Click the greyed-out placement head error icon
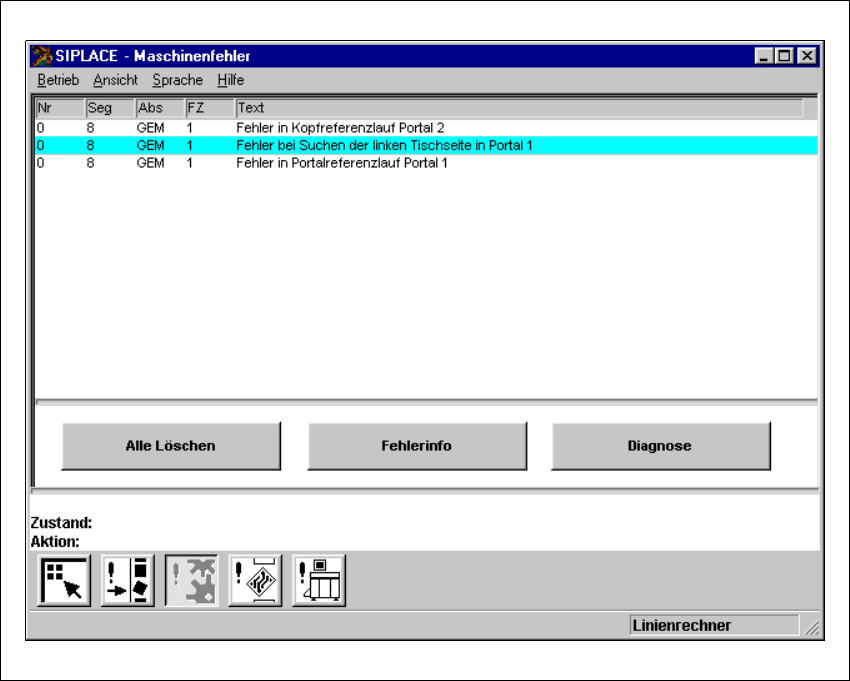Image resolution: width=850 pixels, height=681 pixels. click(192, 581)
